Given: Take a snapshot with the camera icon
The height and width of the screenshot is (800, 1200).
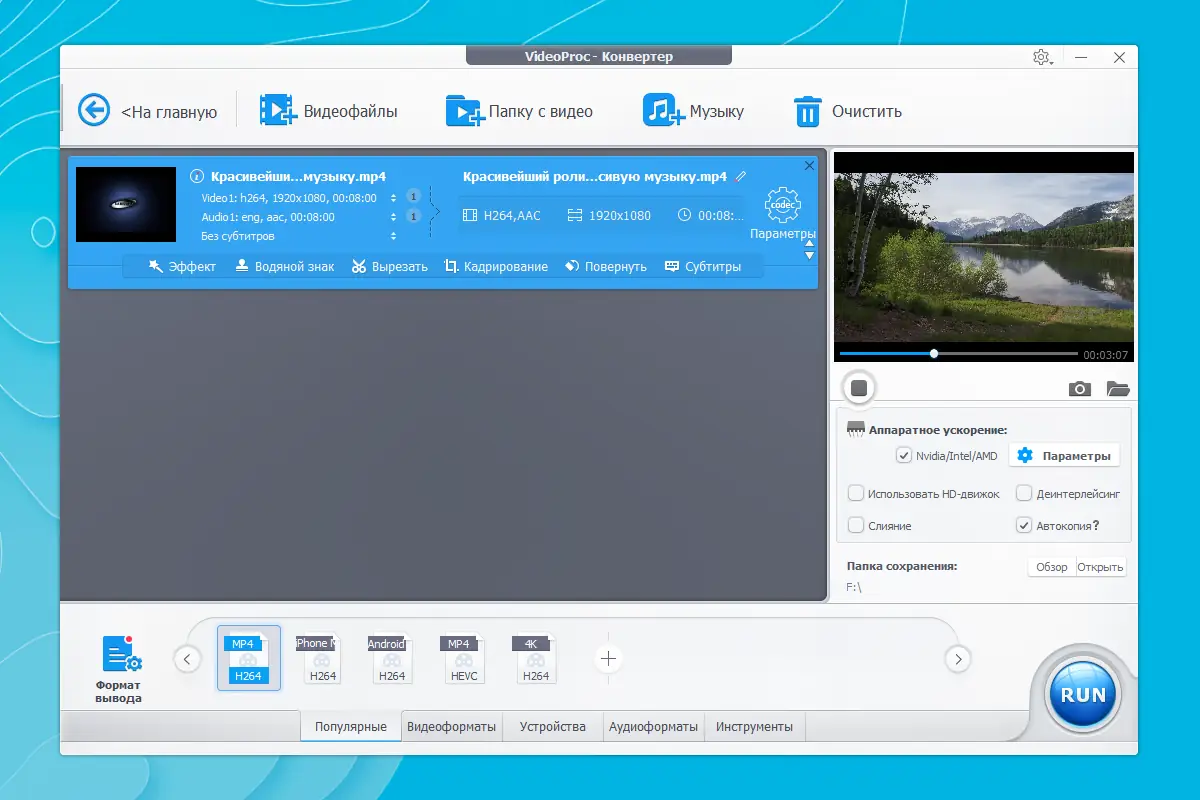Looking at the screenshot, I should coord(1080,389).
